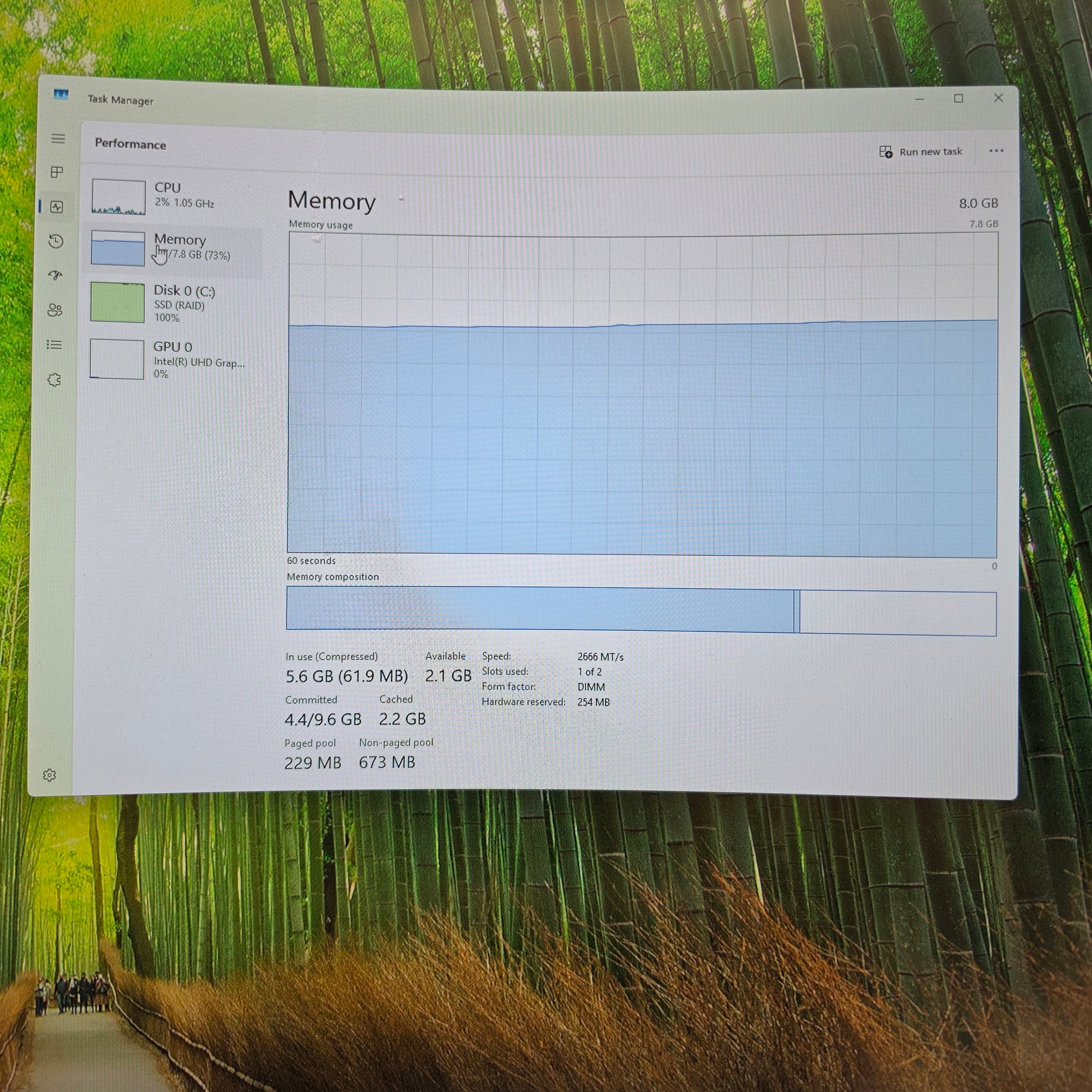Click the Memory usage graph
The image size is (1092, 1092).
pos(642,396)
